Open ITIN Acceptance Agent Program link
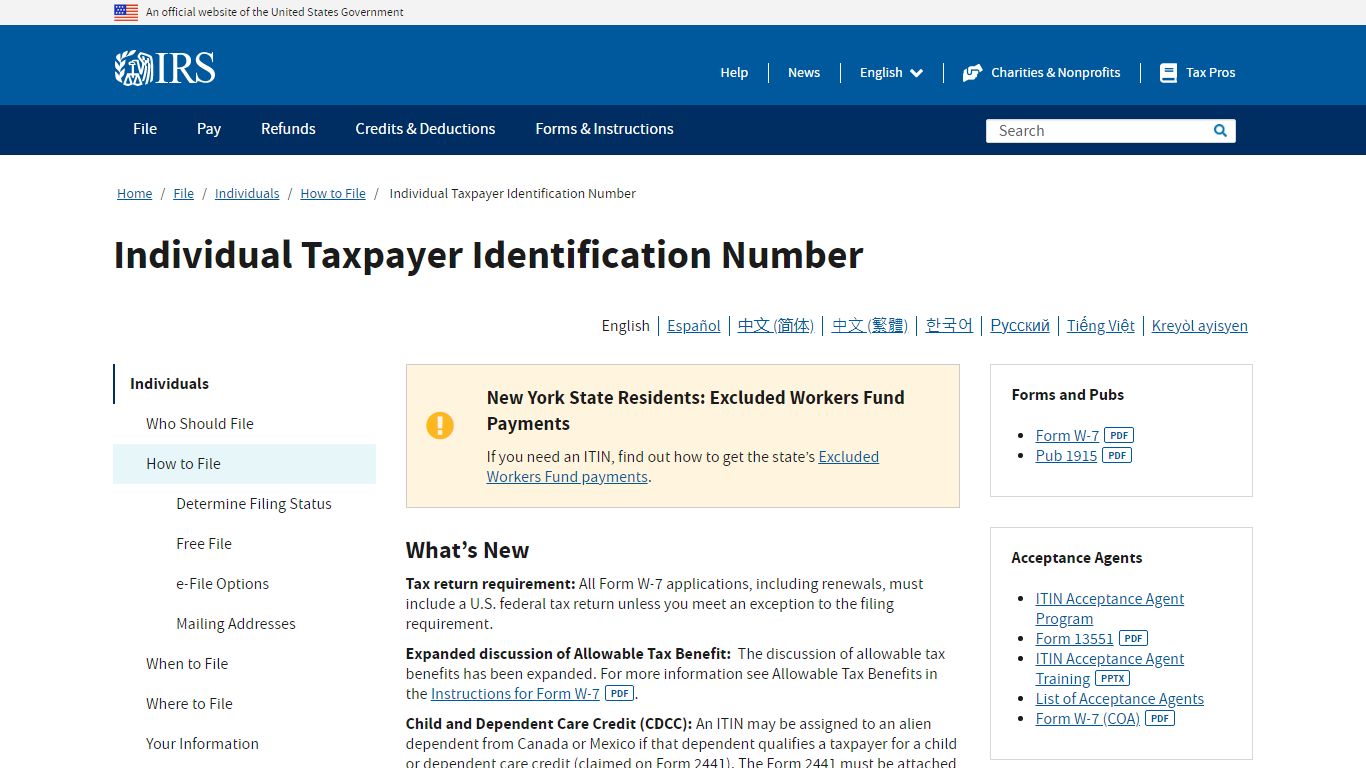The image size is (1366, 768). [x=1110, y=609]
